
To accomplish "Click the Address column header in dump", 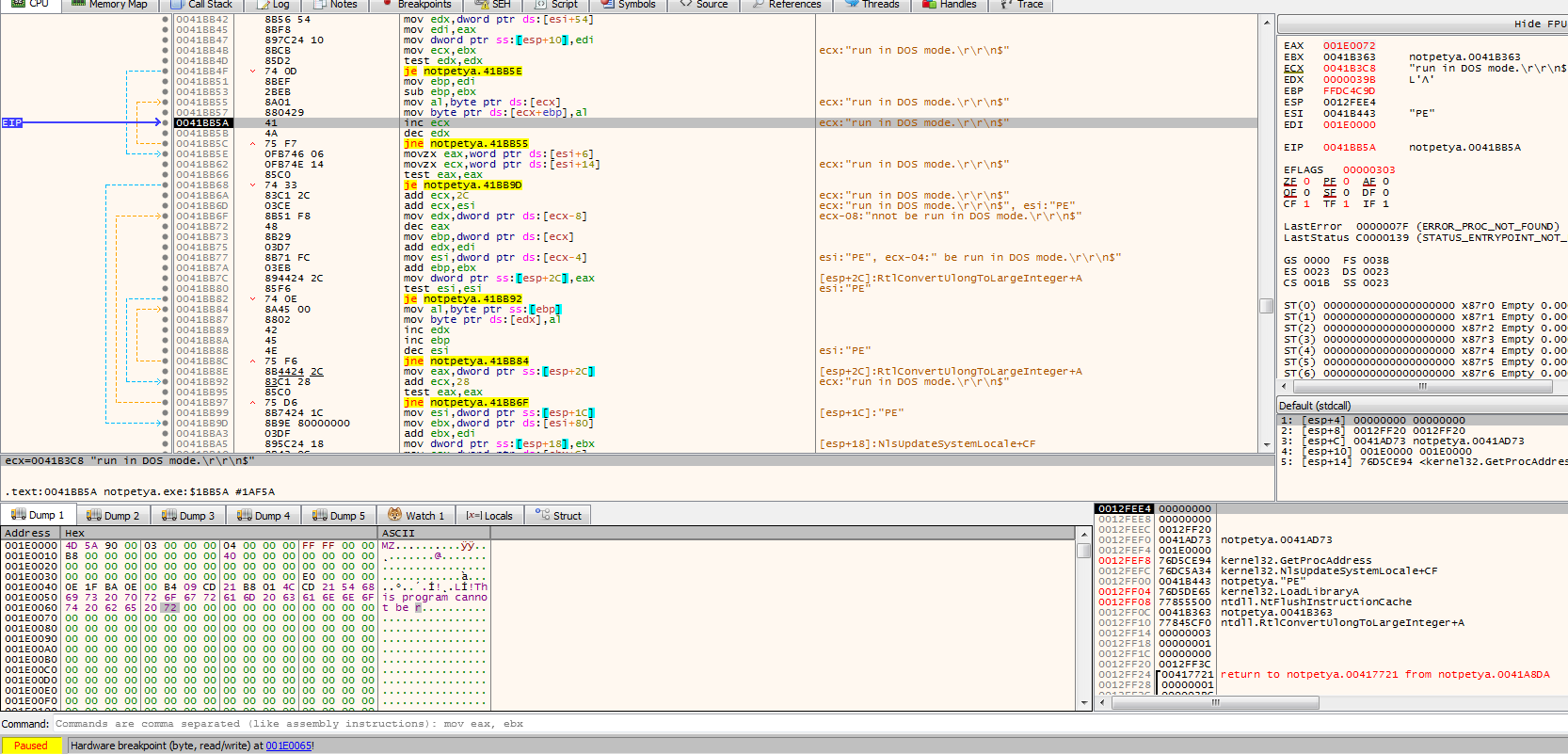I will tap(30, 533).
